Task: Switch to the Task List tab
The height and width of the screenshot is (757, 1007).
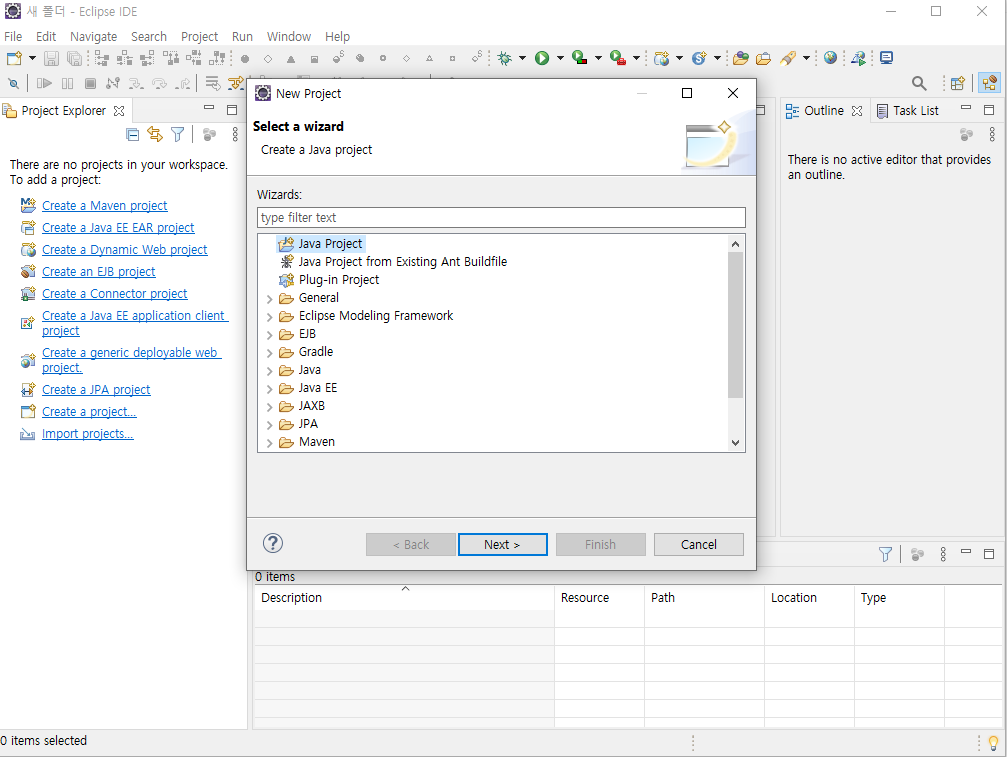Action: (x=907, y=110)
